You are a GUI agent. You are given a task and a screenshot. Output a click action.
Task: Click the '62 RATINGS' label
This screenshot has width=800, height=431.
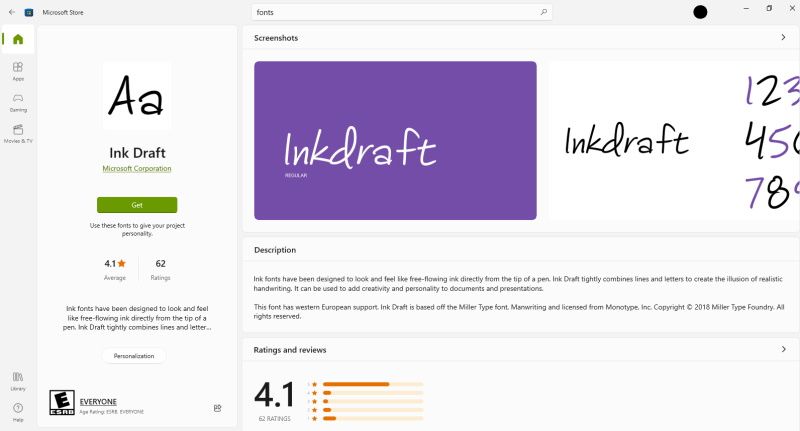click(274, 419)
